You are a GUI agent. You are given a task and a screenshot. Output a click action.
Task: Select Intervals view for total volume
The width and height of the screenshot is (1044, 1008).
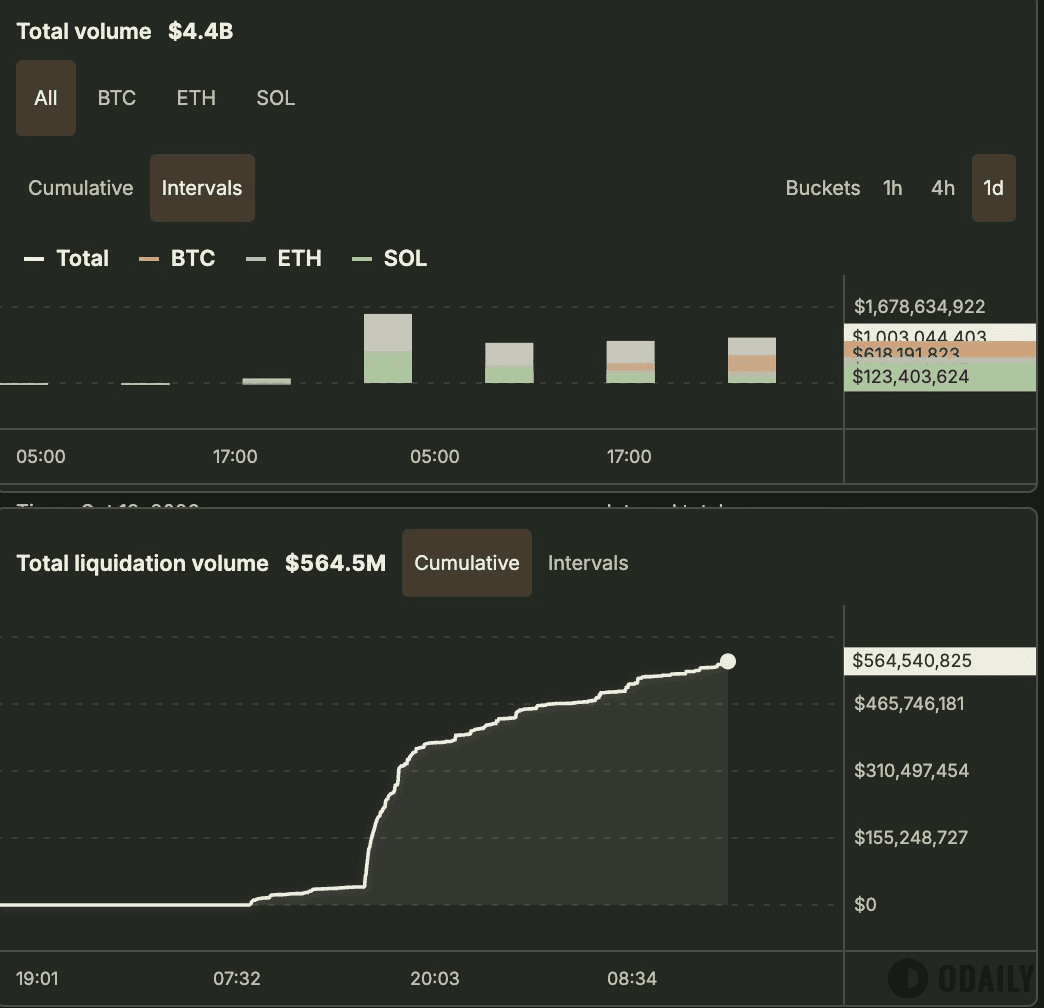click(x=202, y=188)
